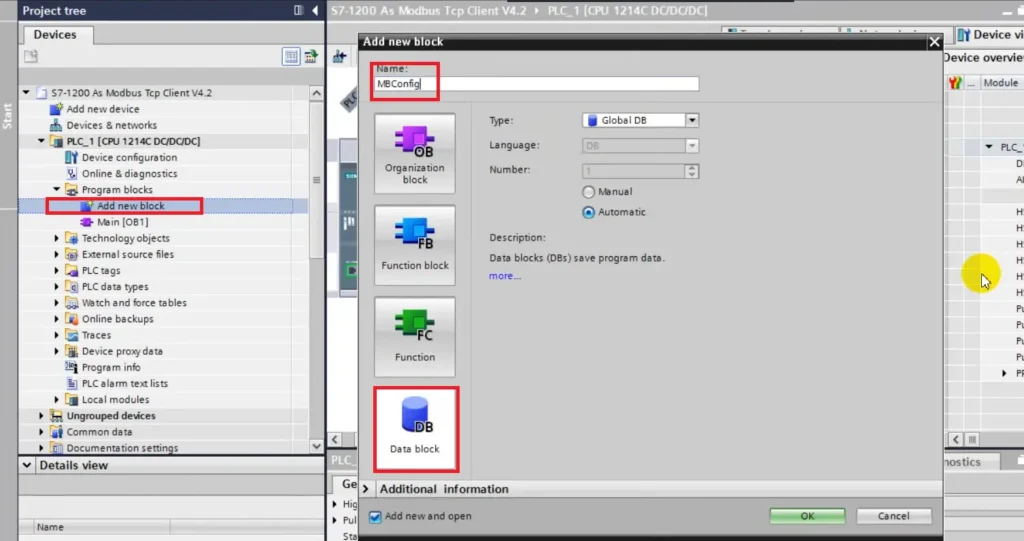Select Documentation settings in the tree

[x=122, y=448]
